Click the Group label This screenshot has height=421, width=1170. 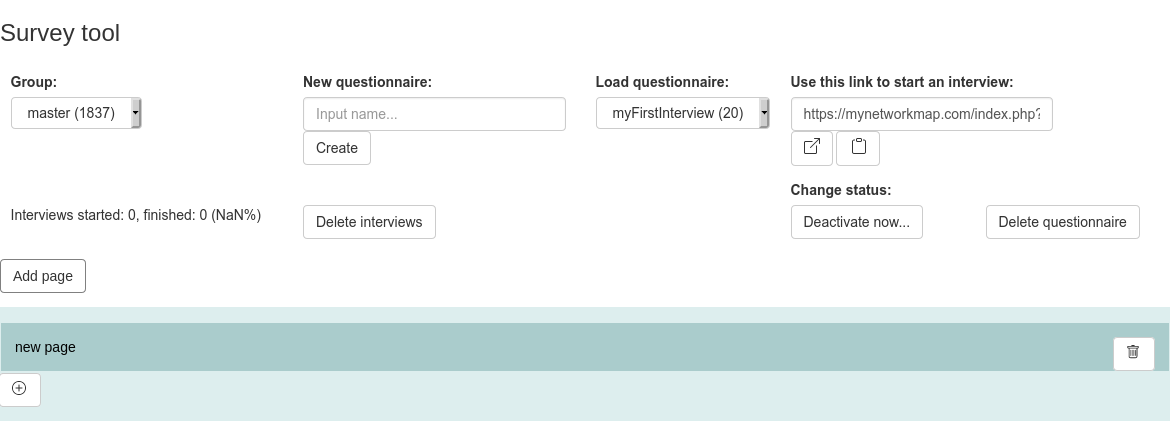click(34, 82)
